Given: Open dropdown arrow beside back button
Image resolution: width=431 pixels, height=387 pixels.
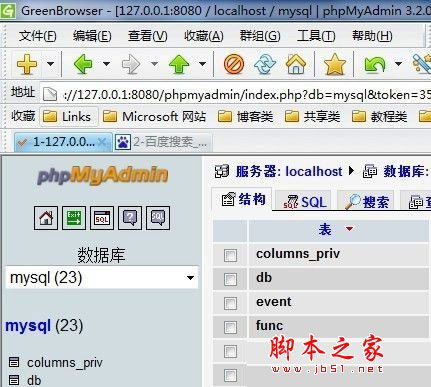Looking at the screenshot, I should coord(106,64).
